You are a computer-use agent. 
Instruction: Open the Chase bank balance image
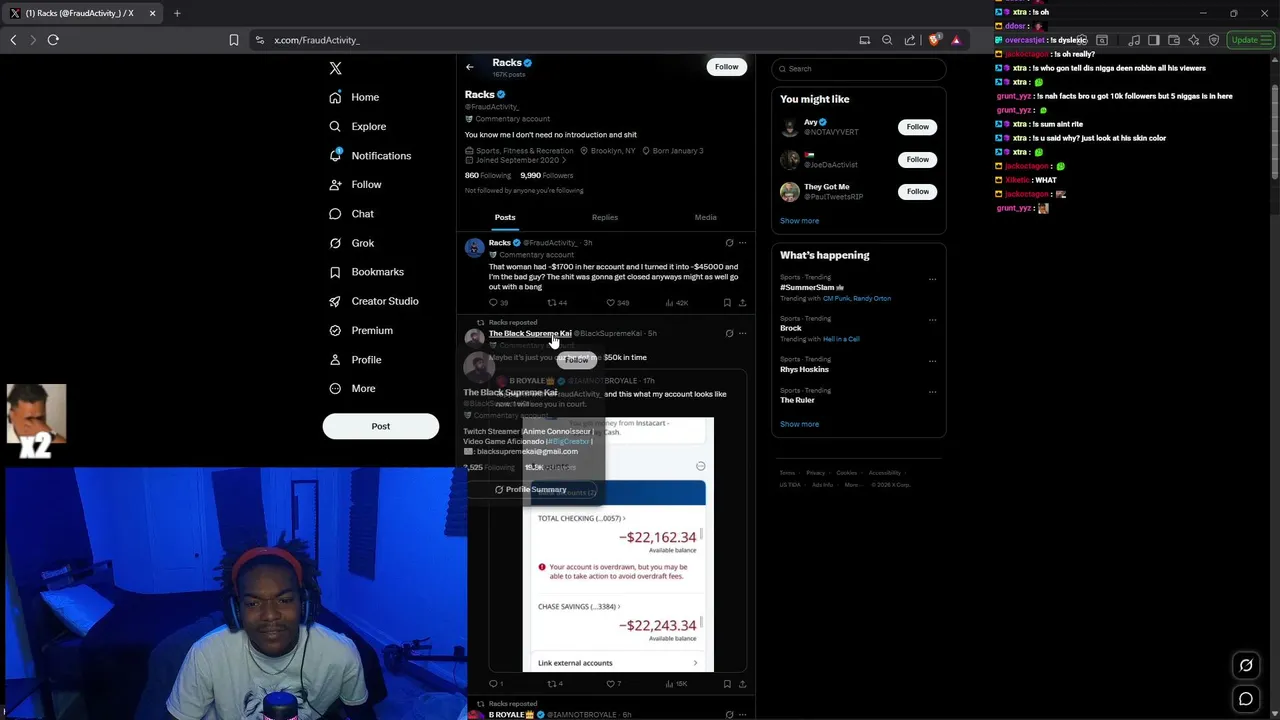point(618,545)
